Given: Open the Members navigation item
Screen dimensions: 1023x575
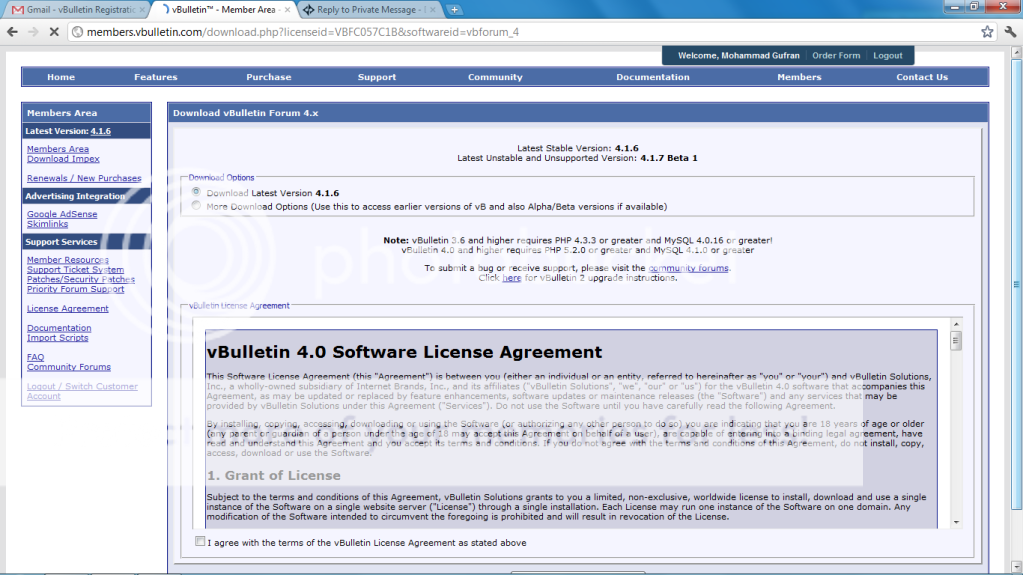Looking at the screenshot, I should (799, 77).
